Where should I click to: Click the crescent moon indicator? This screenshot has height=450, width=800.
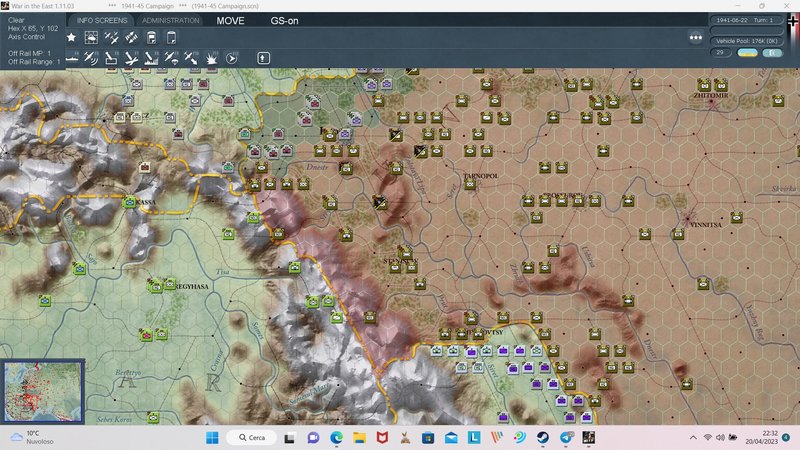772,53
